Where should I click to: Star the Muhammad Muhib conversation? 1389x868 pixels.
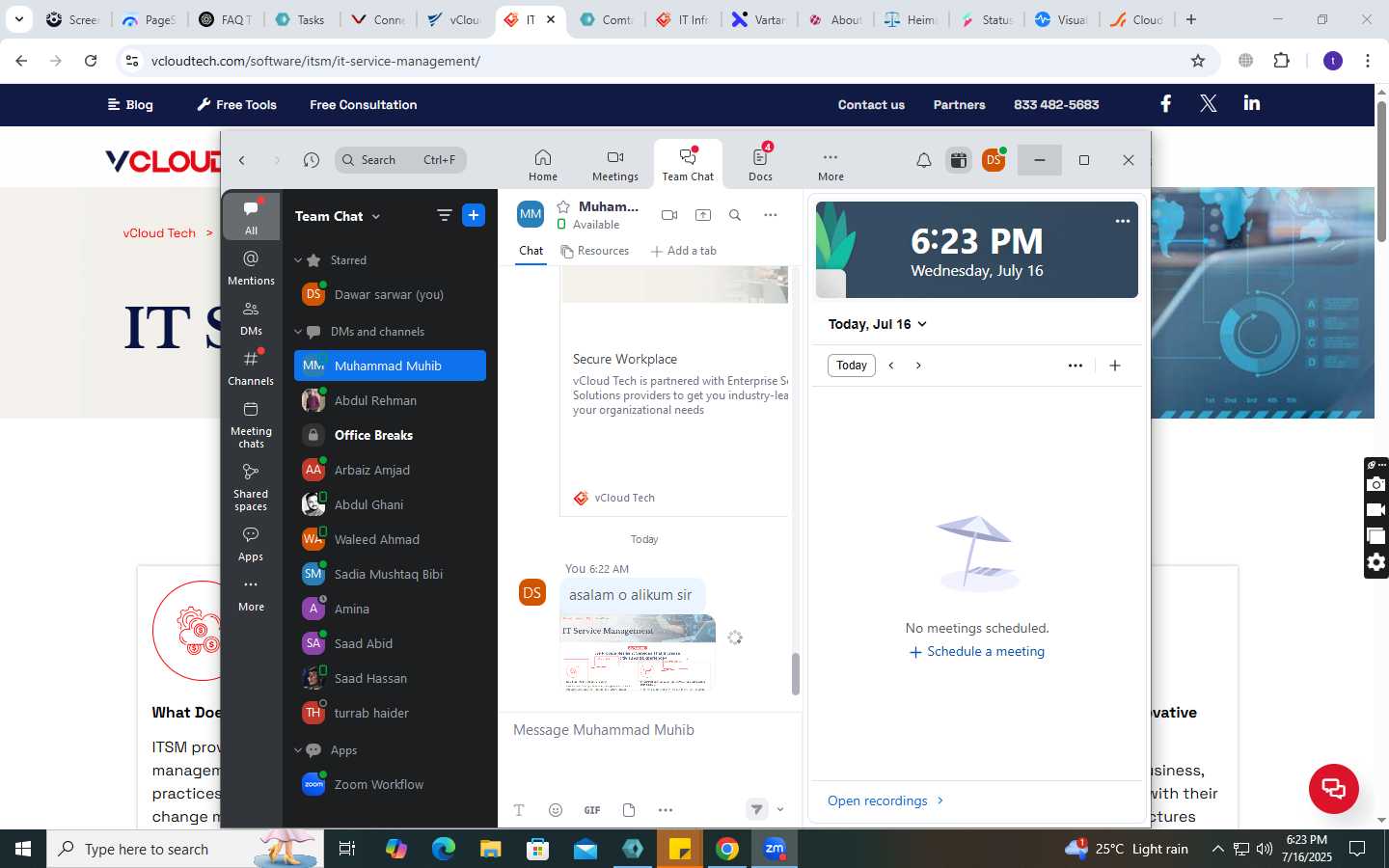pyautogui.click(x=563, y=206)
